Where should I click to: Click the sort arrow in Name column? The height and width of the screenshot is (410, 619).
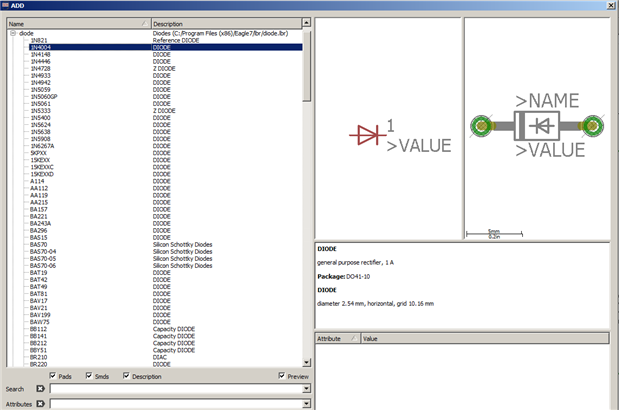144,23
